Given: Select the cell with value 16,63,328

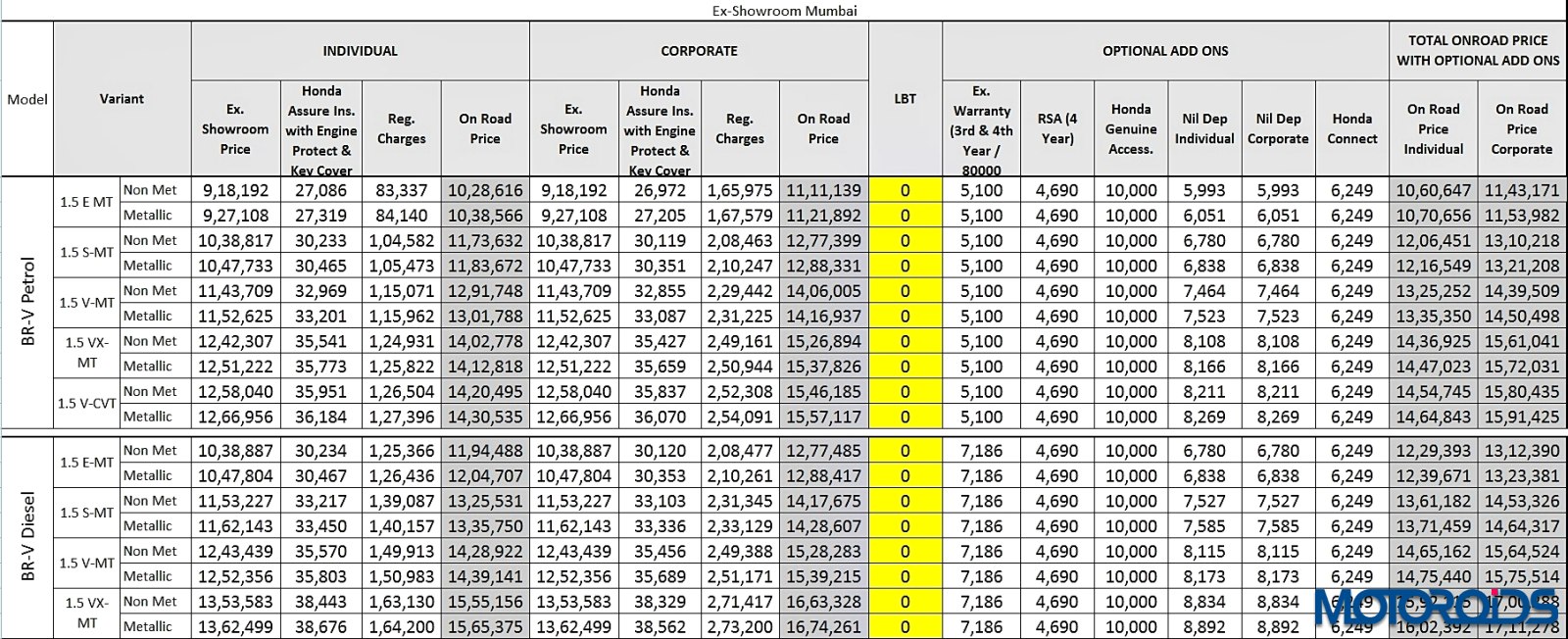Looking at the screenshot, I should click(x=823, y=602).
